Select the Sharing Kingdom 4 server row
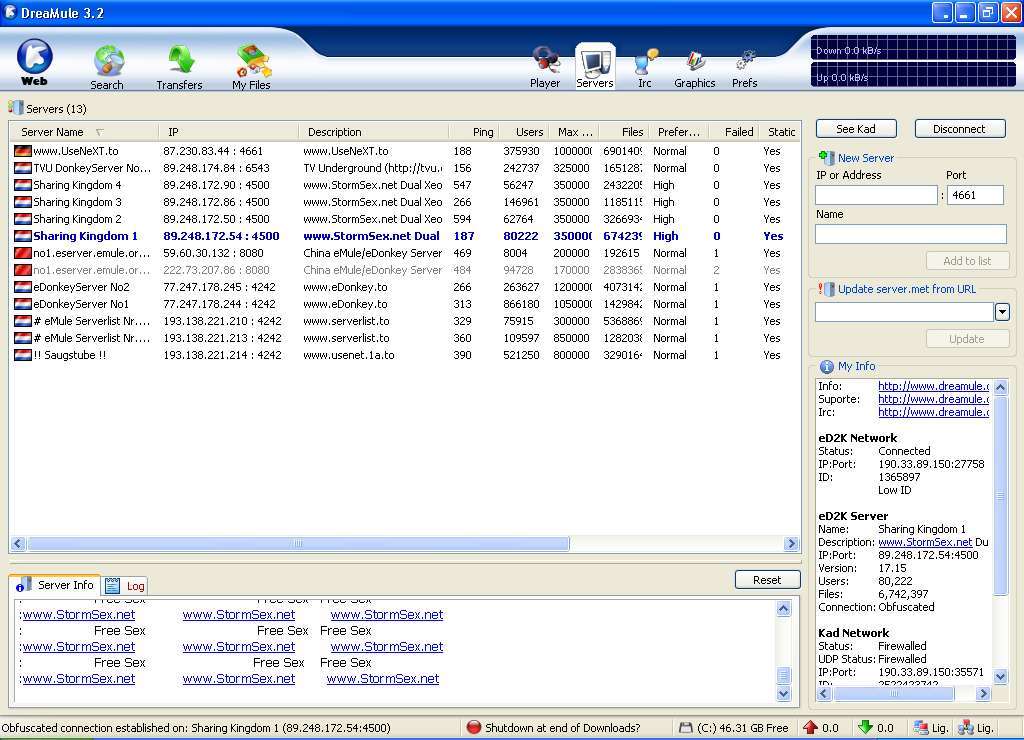Viewport: 1024px width, 740px height. click(x=404, y=185)
